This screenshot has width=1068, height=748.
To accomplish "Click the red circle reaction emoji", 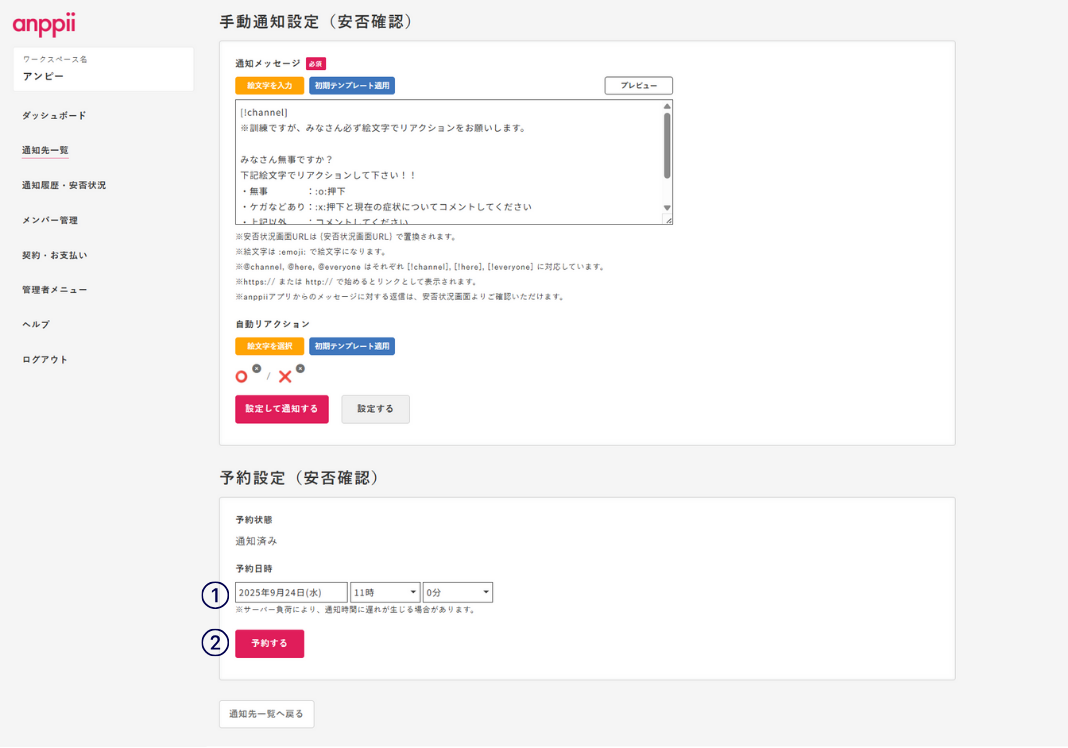I will (x=241, y=377).
